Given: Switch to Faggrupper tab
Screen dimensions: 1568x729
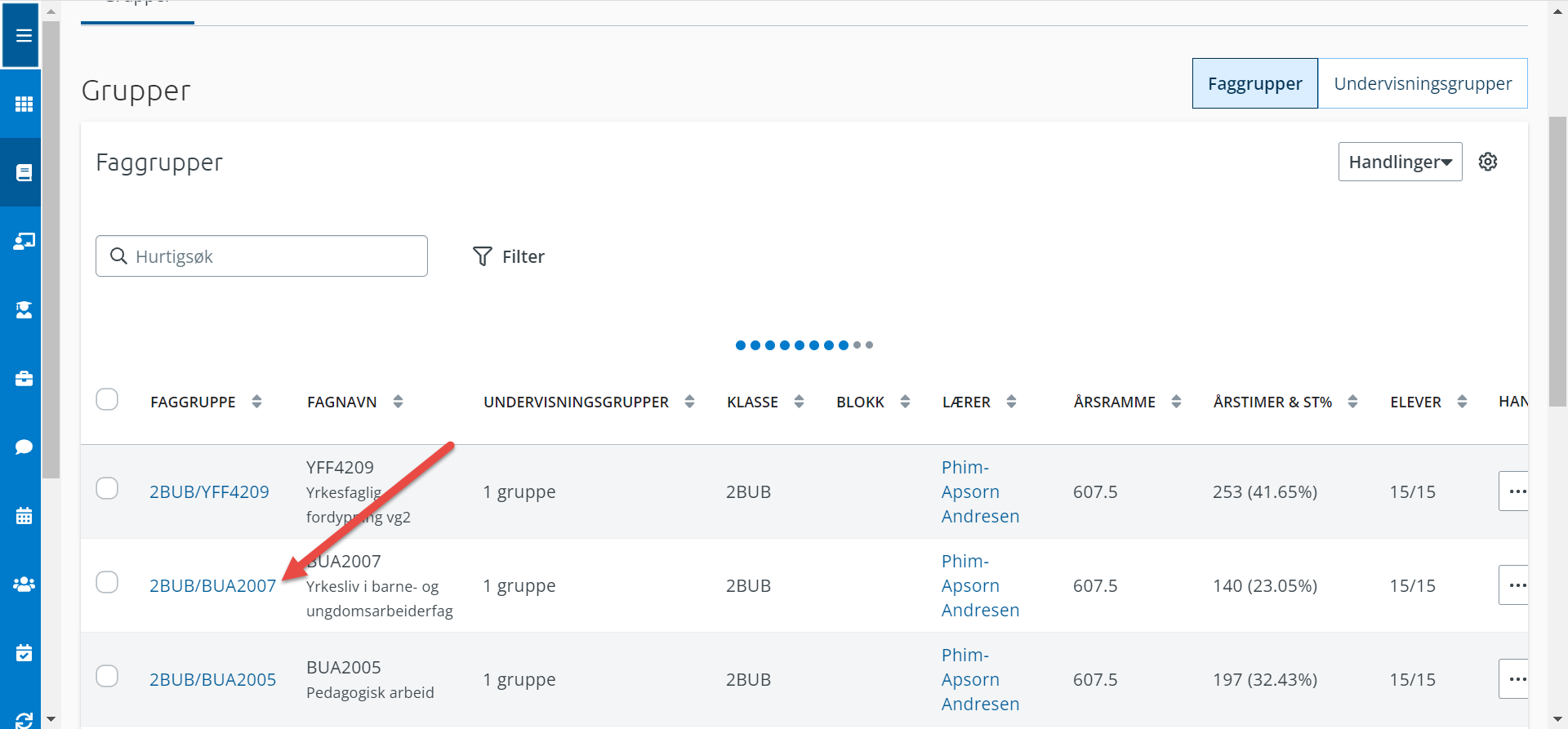Looking at the screenshot, I should 1255,83.
